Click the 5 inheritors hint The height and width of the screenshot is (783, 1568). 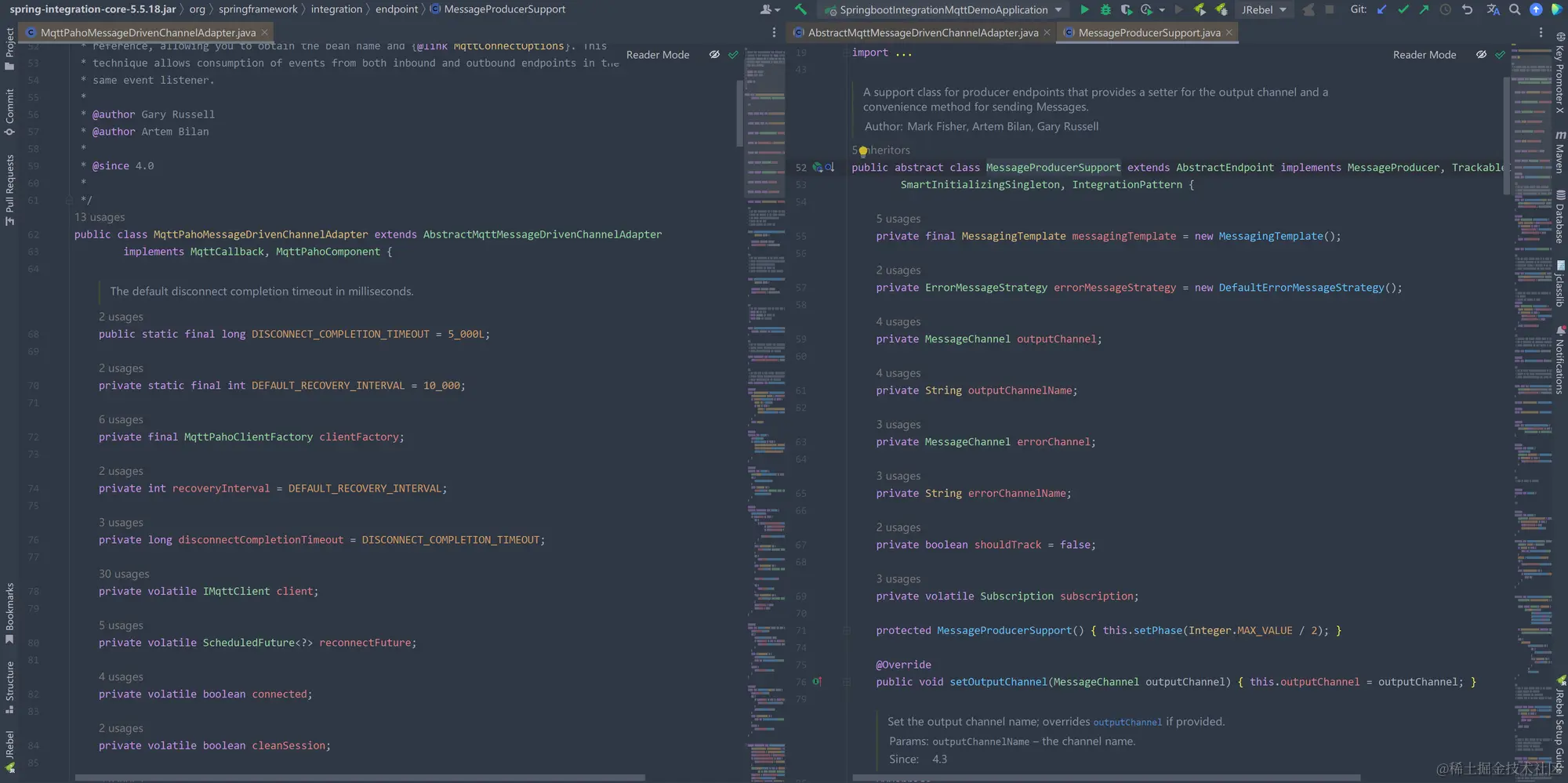(881, 150)
